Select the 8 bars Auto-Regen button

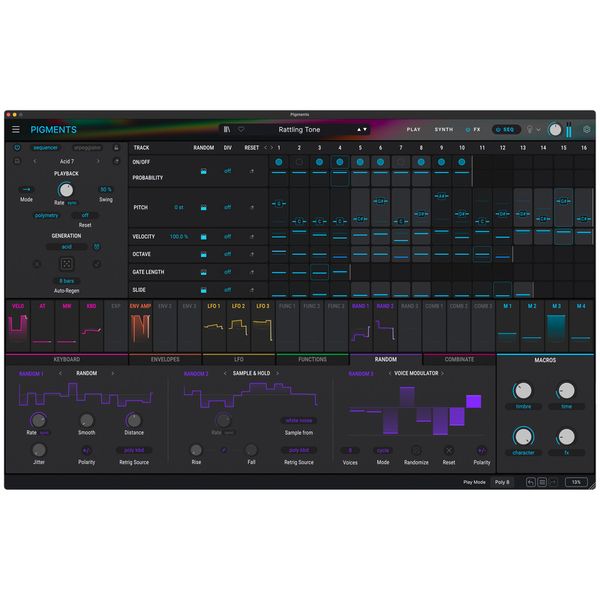(67, 281)
